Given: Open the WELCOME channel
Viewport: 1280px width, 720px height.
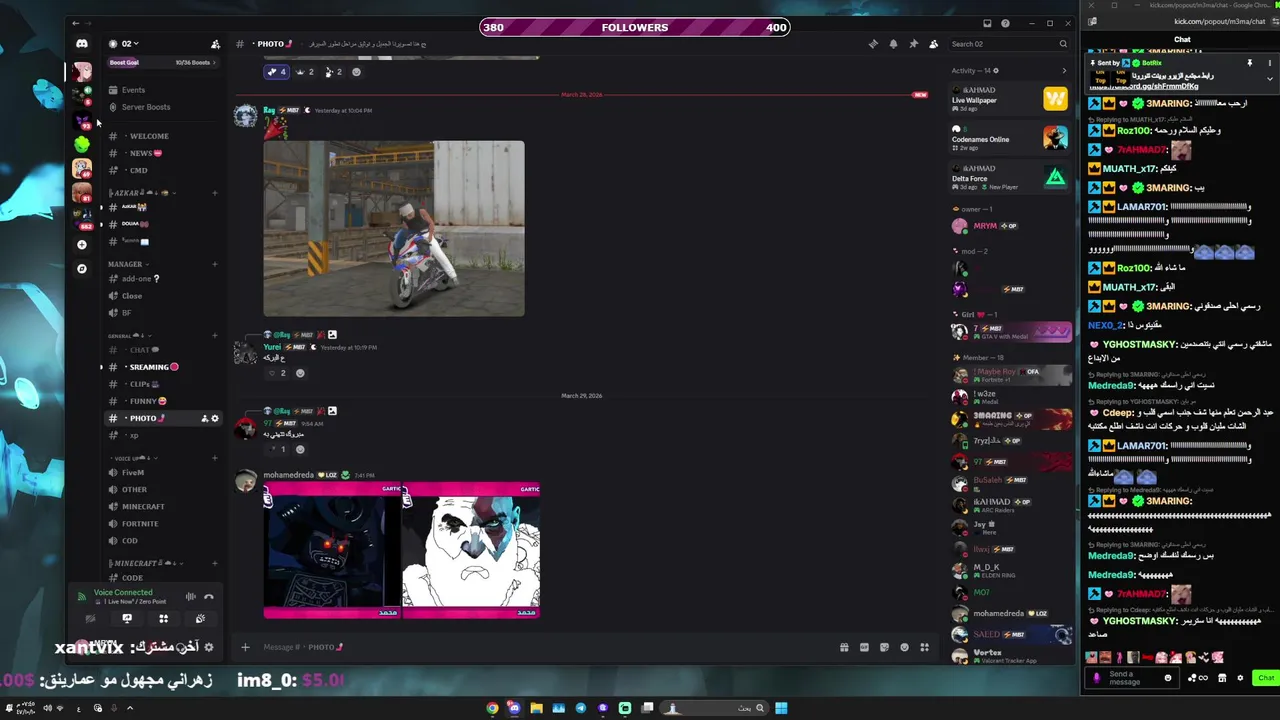Looking at the screenshot, I should point(160,136).
